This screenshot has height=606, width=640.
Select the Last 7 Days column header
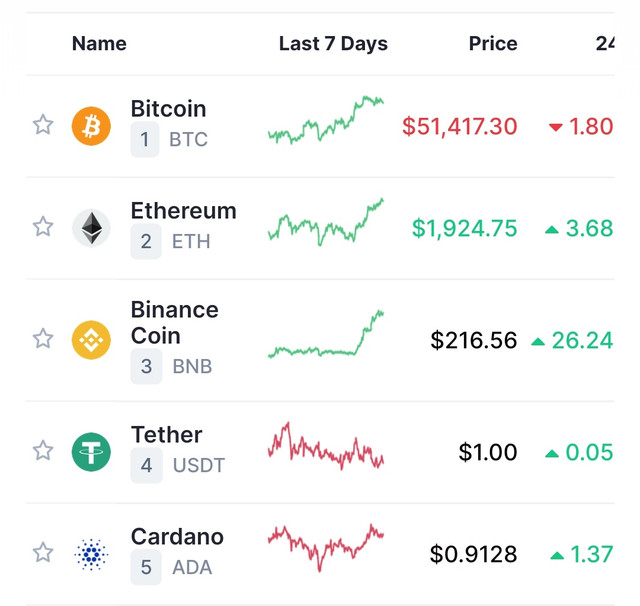pos(333,44)
